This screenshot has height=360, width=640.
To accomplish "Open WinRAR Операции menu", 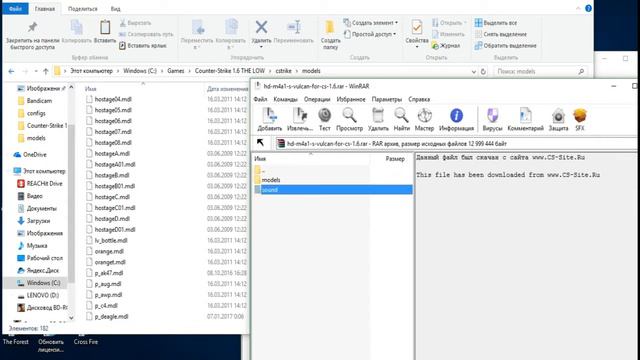I will pyautogui.click(x=317, y=99).
